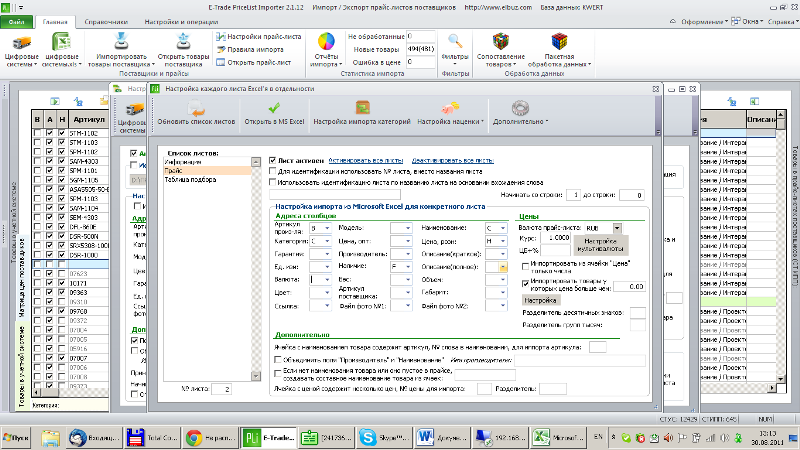
Task: Open Отчёты импорта pie chart icon
Action: coord(326,50)
